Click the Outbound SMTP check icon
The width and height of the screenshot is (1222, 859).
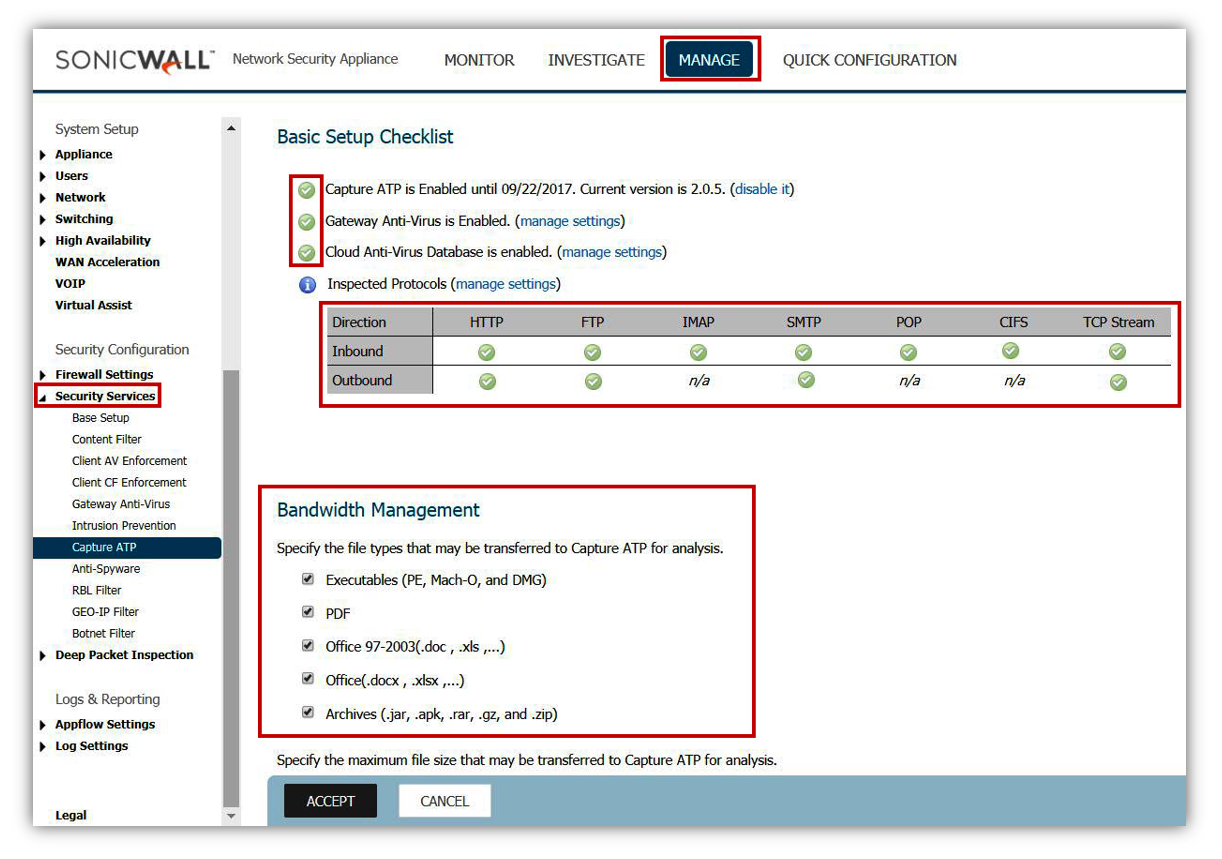806,380
